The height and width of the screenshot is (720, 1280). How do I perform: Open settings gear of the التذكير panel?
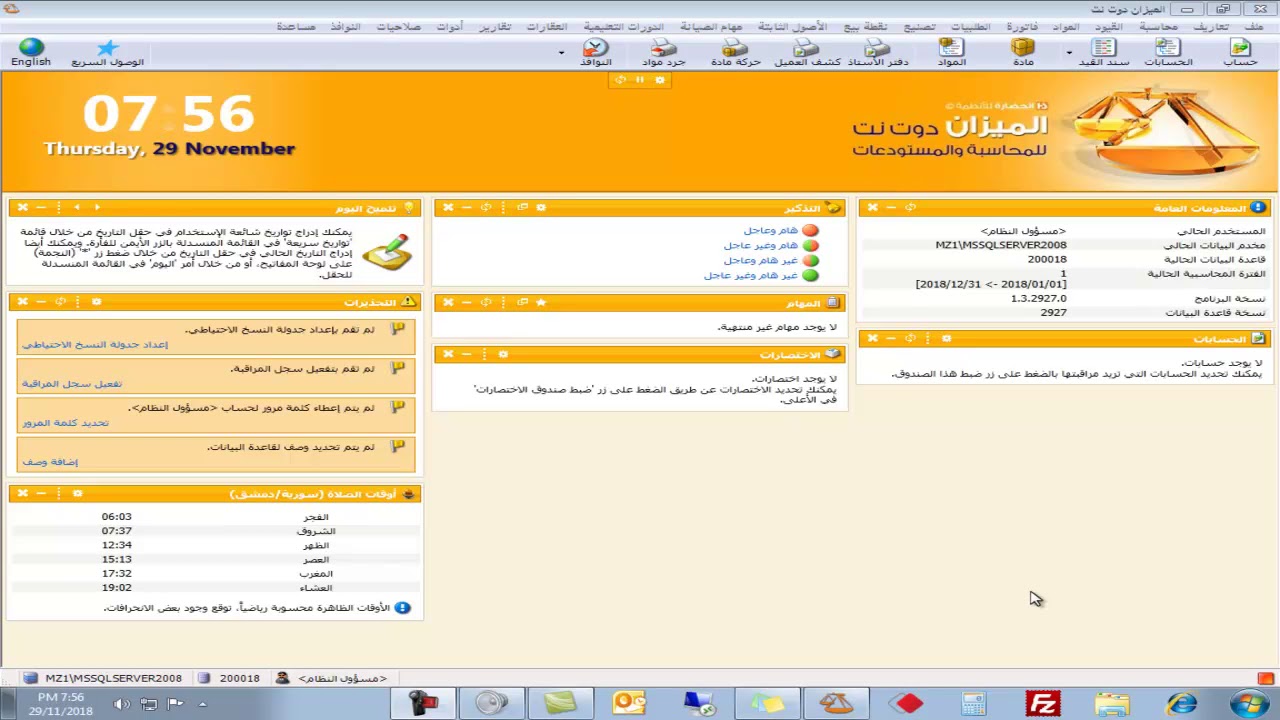click(541, 207)
